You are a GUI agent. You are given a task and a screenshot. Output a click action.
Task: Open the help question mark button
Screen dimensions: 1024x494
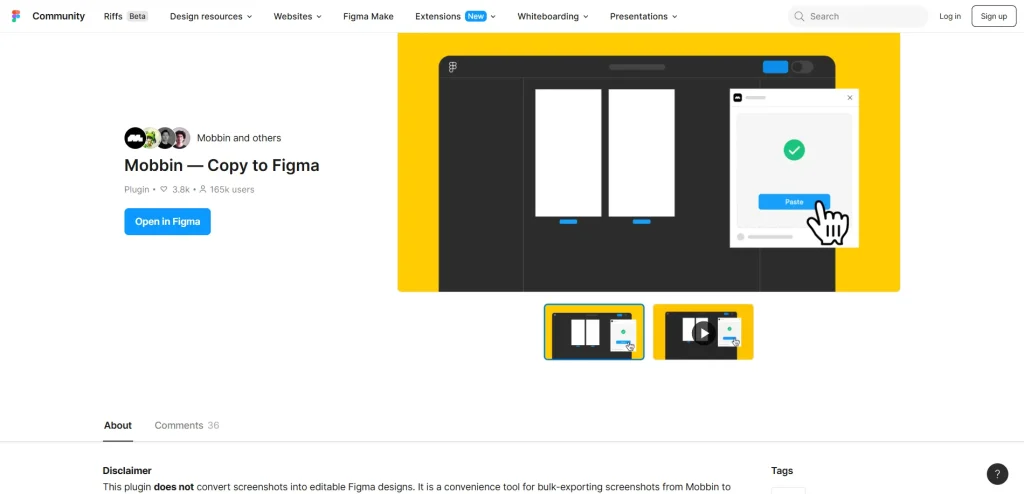coord(997,474)
